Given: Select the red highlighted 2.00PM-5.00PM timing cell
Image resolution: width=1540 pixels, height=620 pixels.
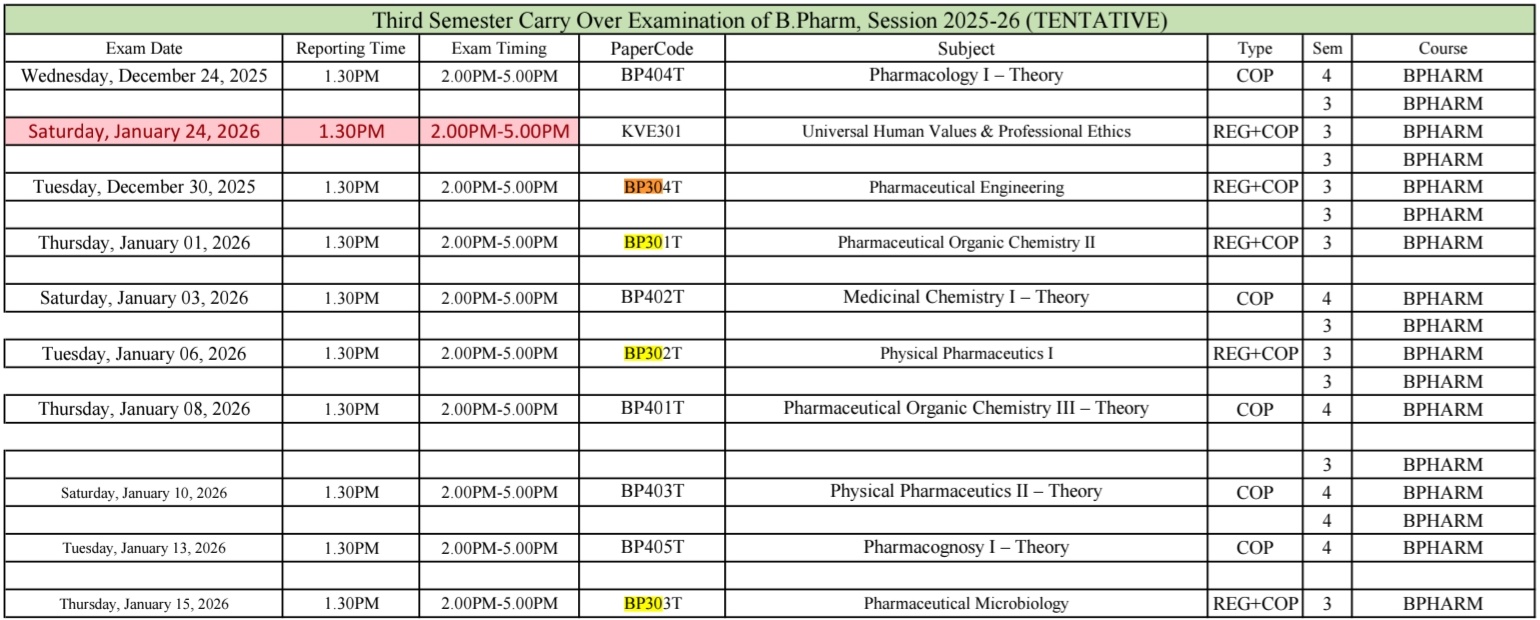Looking at the screenshot, I should coord(499,131).
